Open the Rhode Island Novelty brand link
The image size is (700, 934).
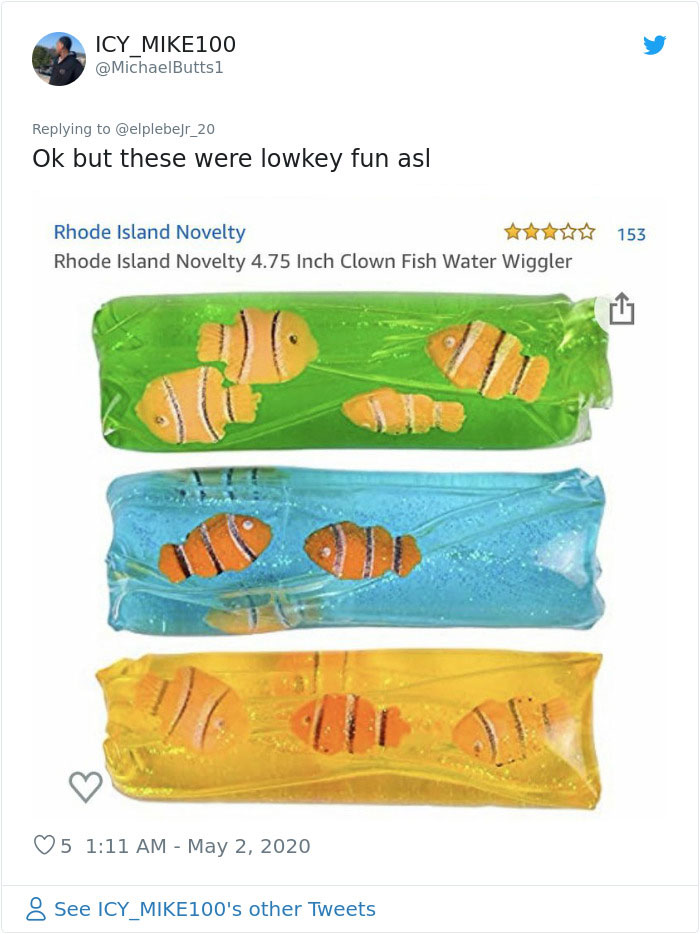(149, 232)
